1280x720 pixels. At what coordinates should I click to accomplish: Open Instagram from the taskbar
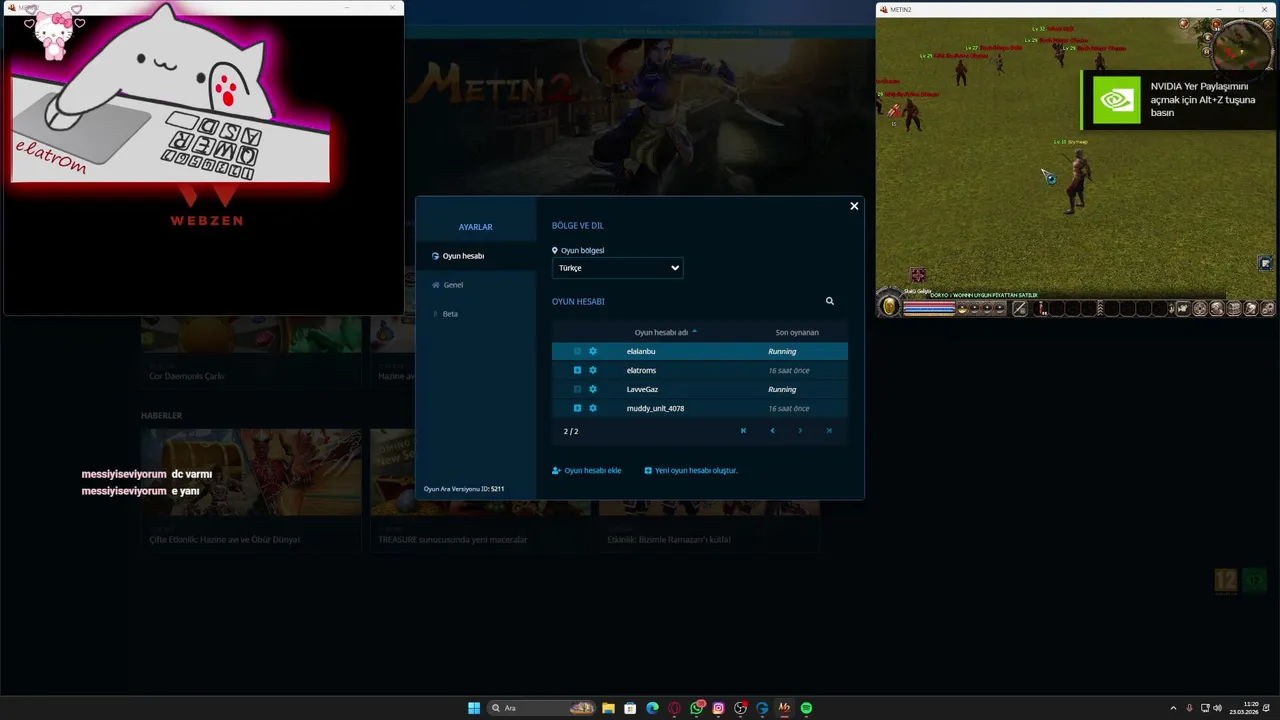click(718, 708)
